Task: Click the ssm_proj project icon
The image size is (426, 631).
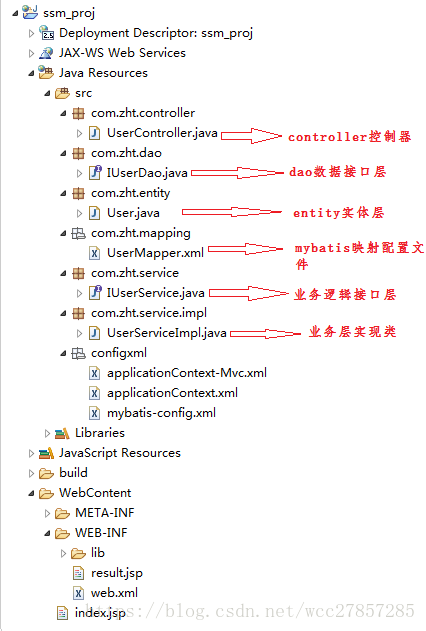Action: [x=30, y=12]
